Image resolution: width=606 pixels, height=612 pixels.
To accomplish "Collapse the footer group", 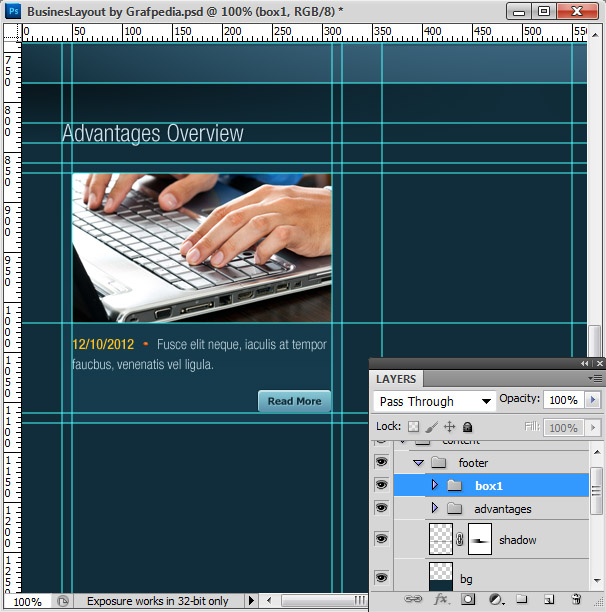I will (x=418, y=463).
